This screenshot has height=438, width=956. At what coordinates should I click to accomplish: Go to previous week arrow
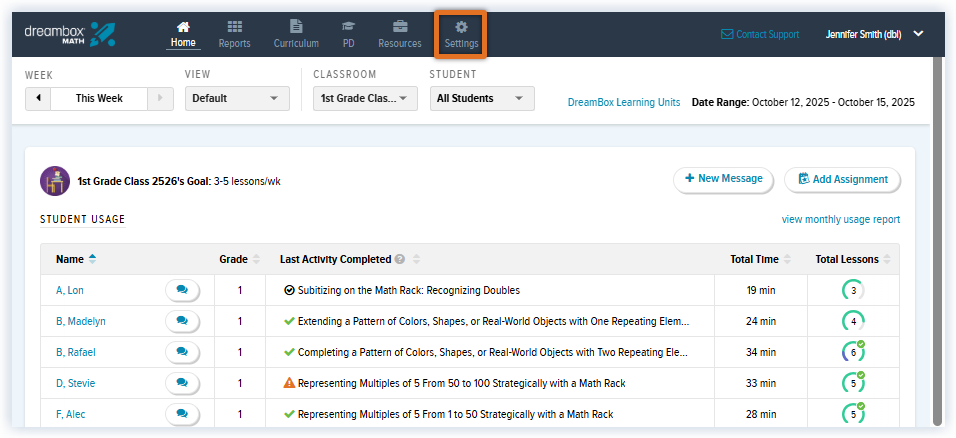38,98
